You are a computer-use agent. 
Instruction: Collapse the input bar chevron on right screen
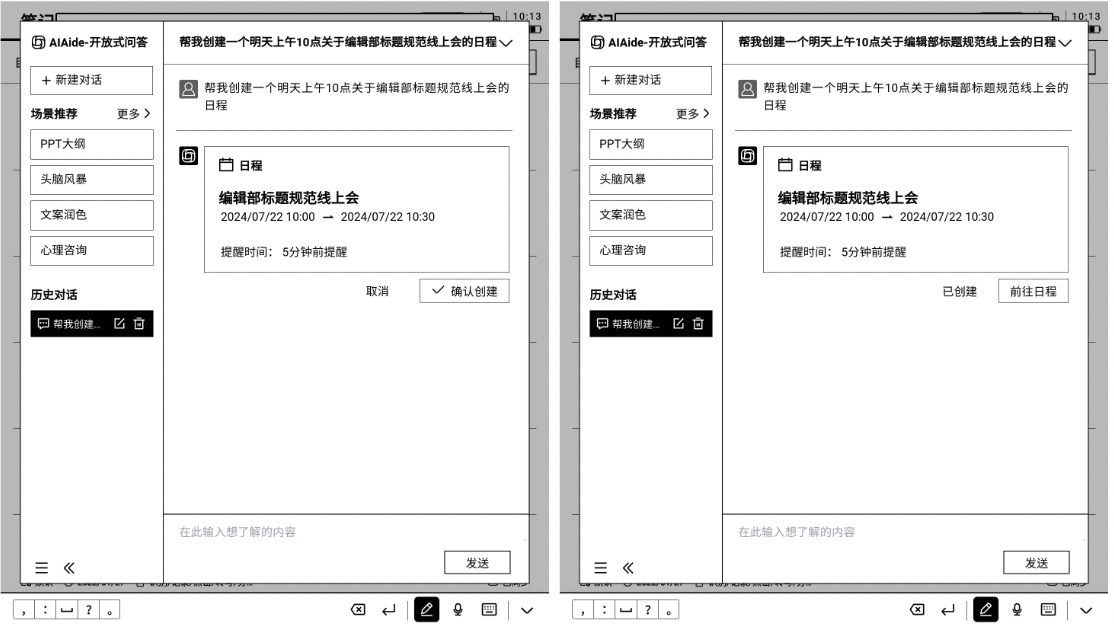point(1086,609)
